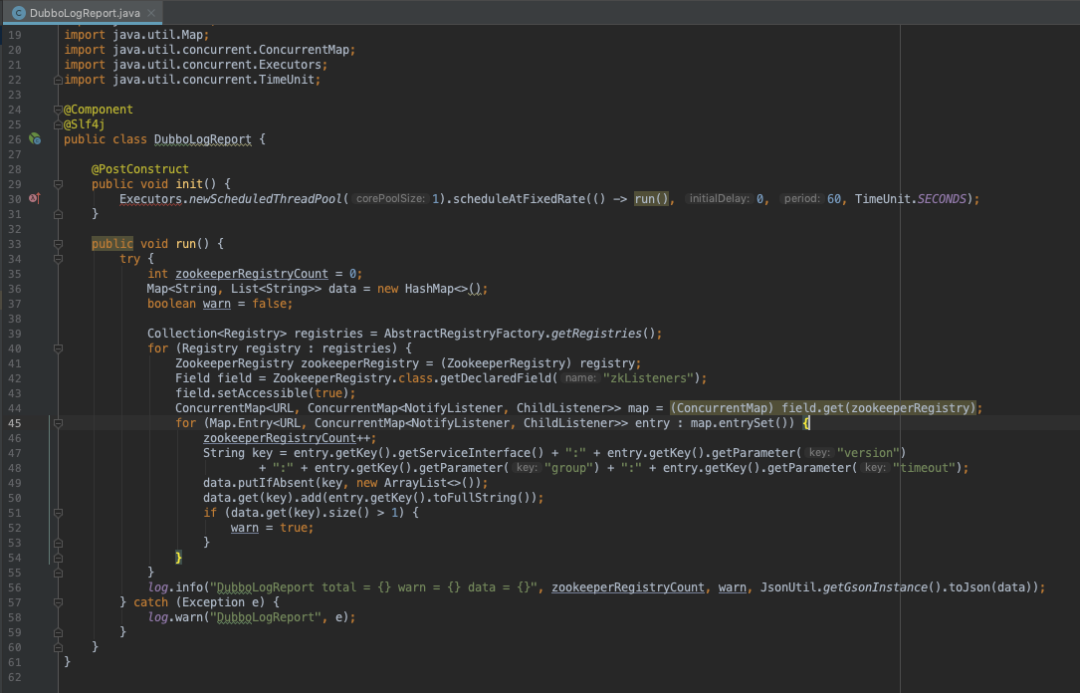
Task: Click the "group" string on line 48
Action: [x=568, y=468]
